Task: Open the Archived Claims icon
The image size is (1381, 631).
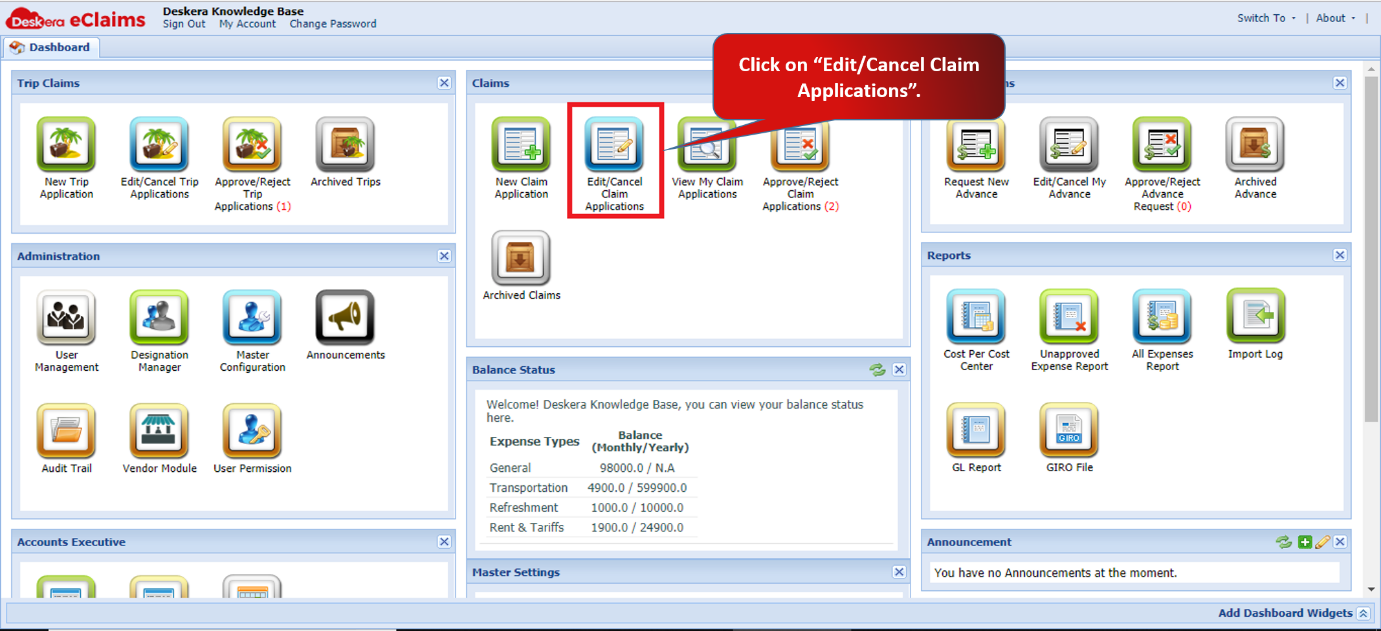Action: point(521,259)
